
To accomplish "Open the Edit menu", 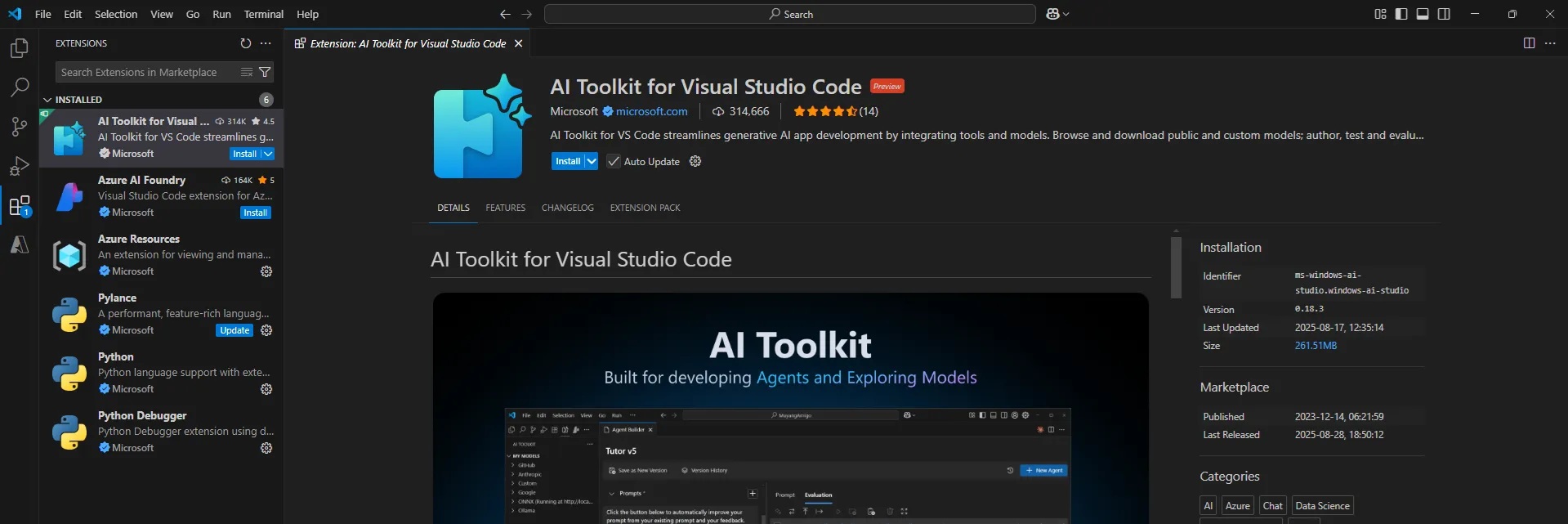I will (x=73, y=14).
